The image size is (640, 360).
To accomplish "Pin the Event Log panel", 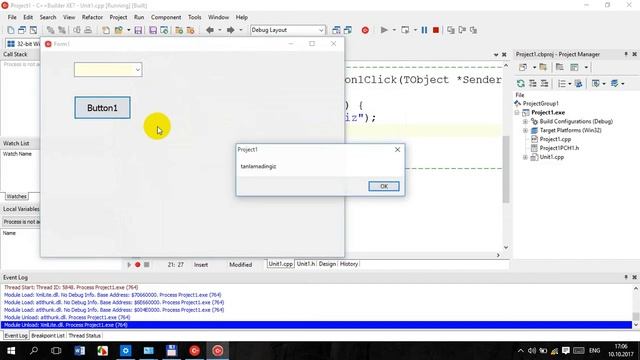I will click(626, 277).
